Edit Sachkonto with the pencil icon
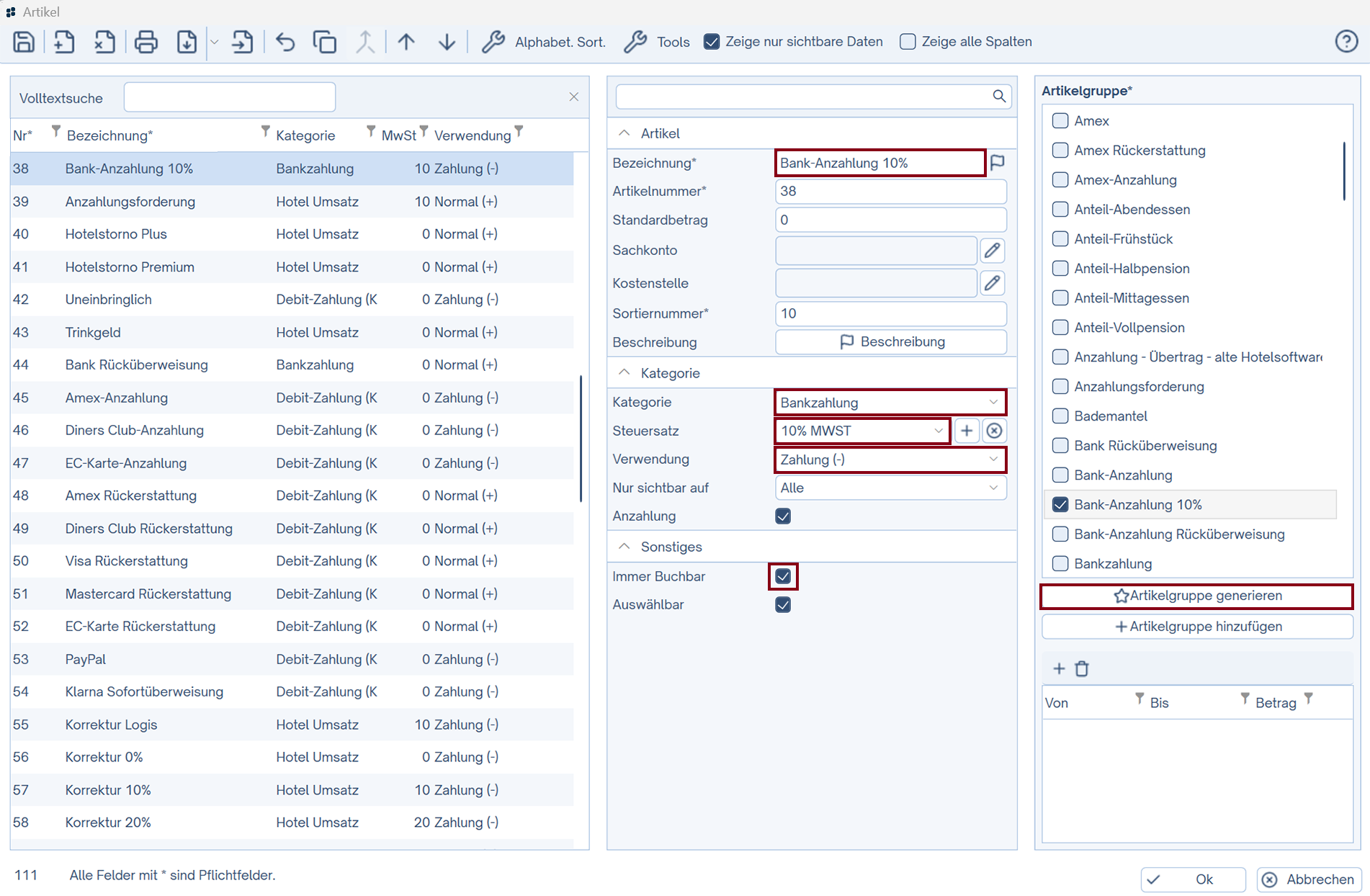This screenshot has width=1370, height=896. [992, 251]
